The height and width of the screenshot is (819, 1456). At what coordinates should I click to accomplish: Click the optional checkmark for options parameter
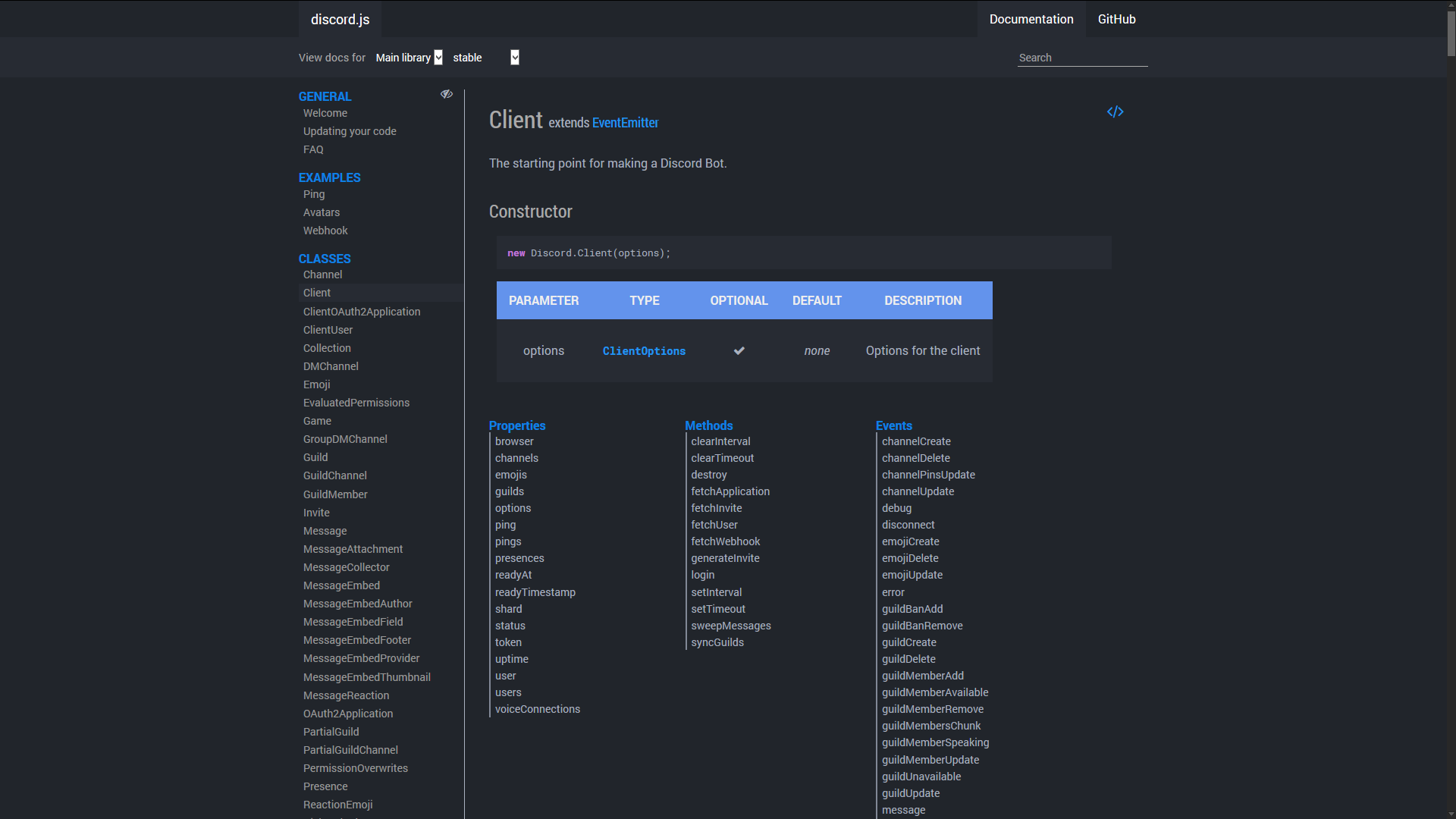click(x=739, y=350)
